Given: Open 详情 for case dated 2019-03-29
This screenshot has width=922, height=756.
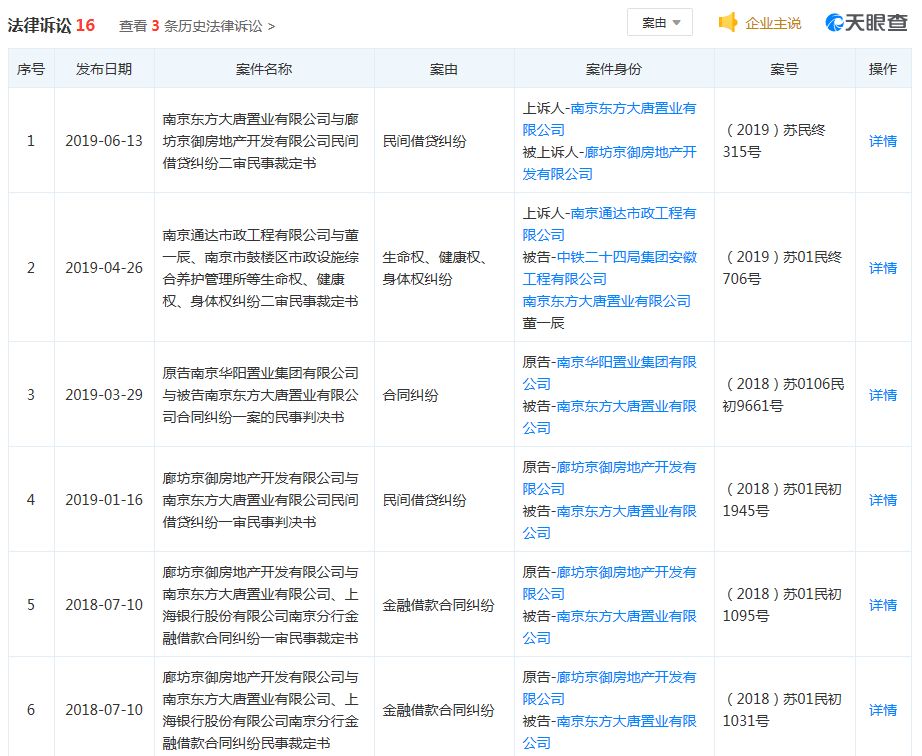Looking at the screenshot, I should pos(881,395).
